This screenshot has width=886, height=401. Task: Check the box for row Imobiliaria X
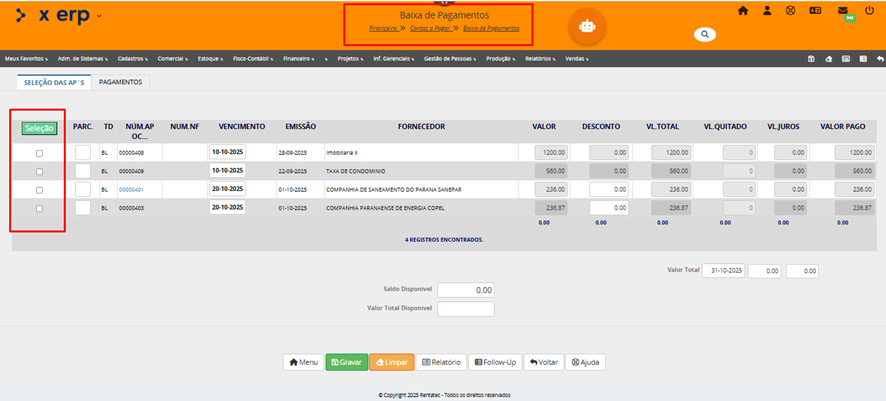[40, 153]
